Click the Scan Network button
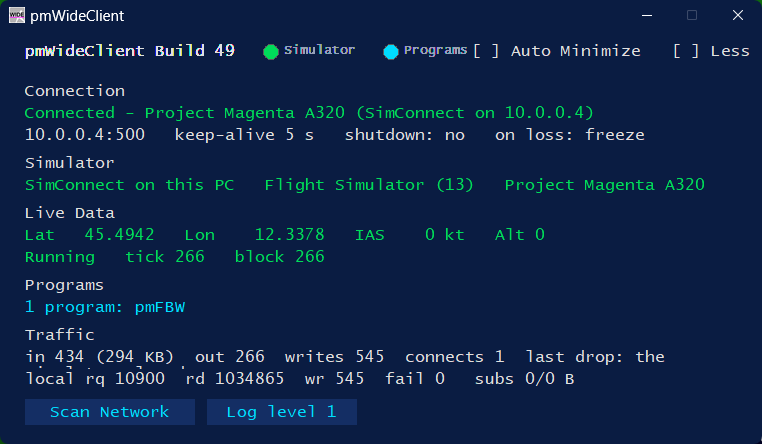The height and width of the screenshot is (444, 762). [x=110, y=412]
